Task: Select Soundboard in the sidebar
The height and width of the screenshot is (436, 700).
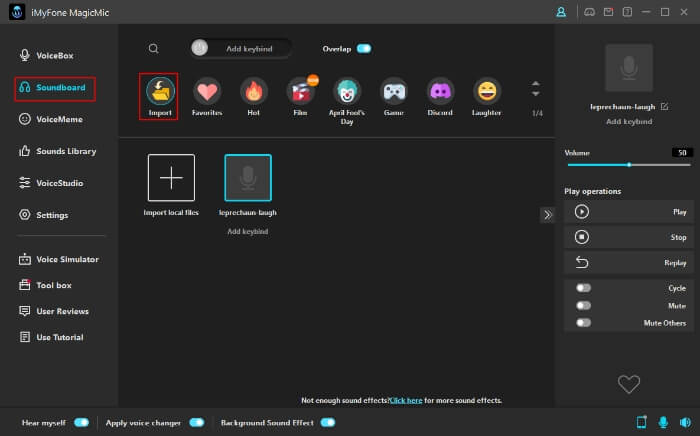Action: (54, 88)
